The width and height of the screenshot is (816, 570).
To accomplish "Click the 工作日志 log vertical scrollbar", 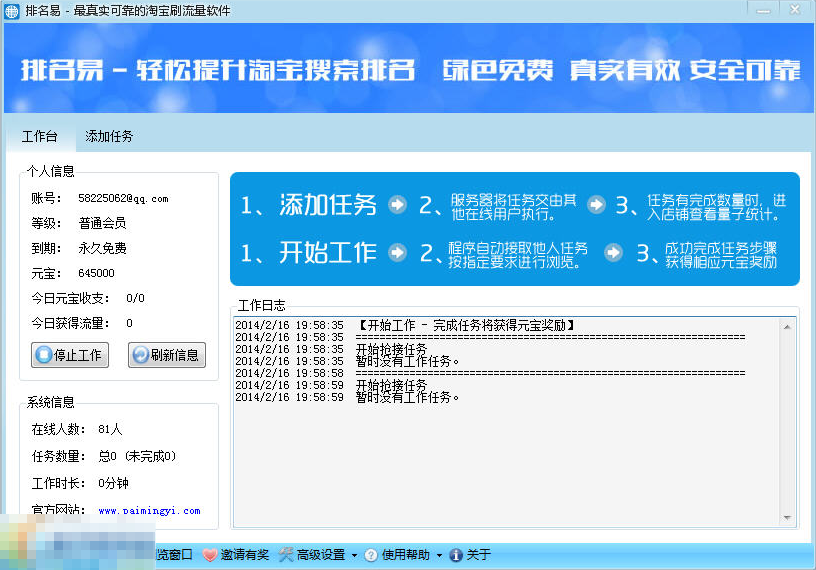I will pos(790,420).
